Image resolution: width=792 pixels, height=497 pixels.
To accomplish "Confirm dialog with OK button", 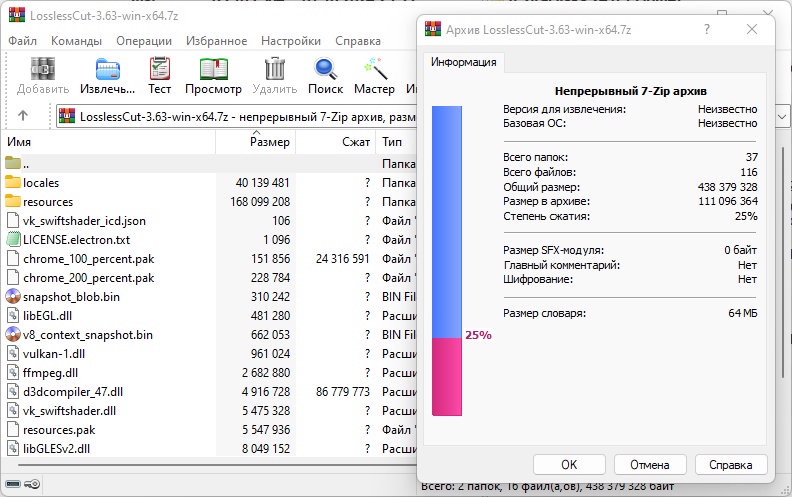I will (x=569, y=465).
